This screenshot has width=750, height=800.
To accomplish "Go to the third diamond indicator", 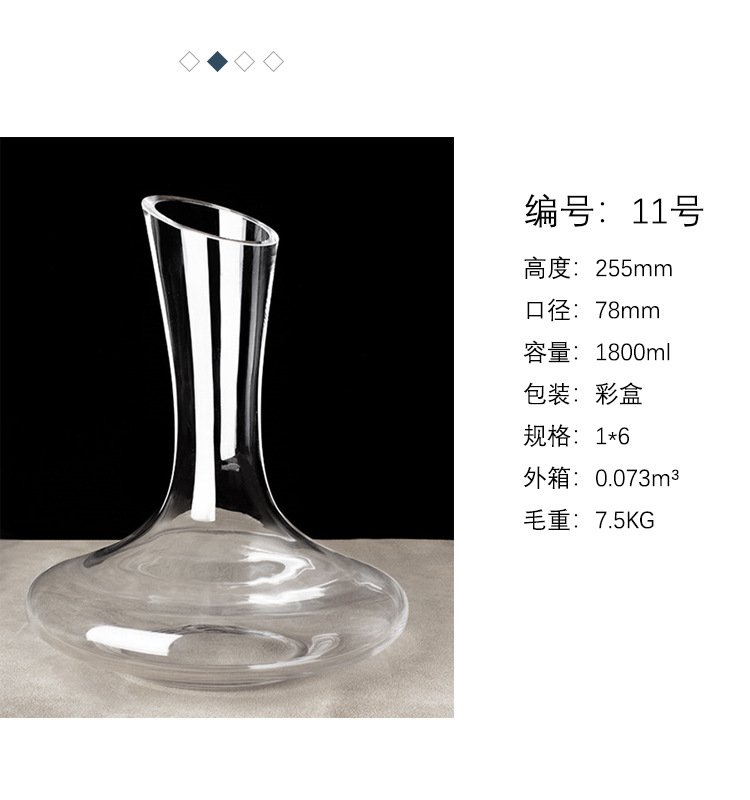I will click(x=245, y=61).
